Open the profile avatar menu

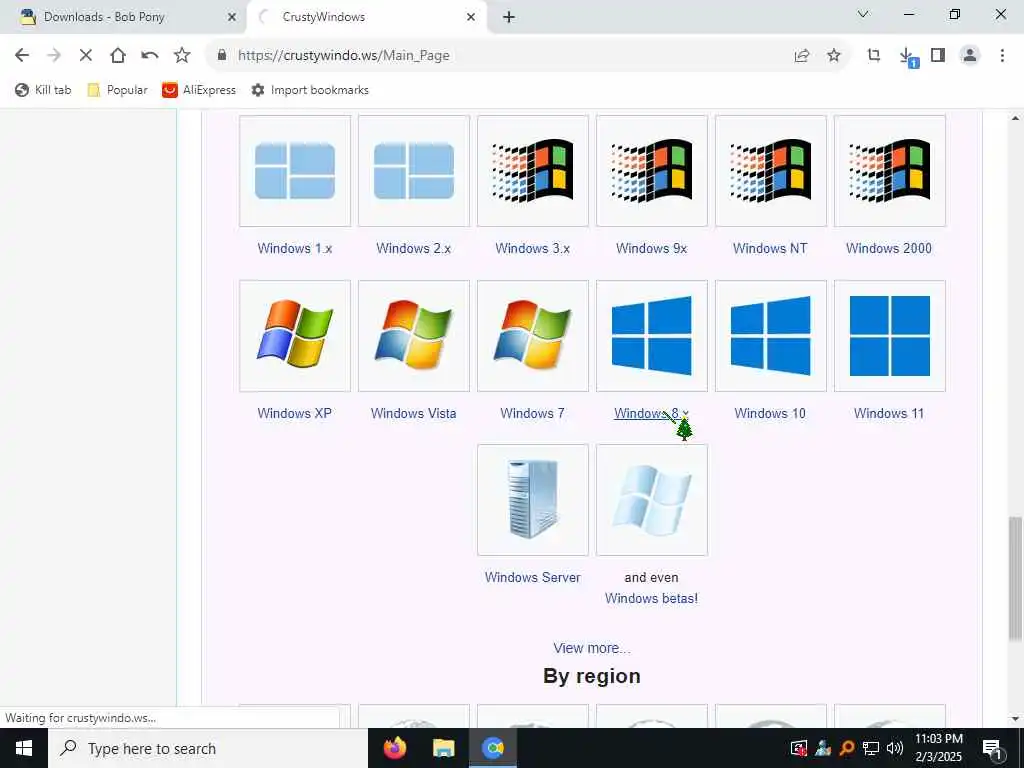(x=970, y=56)
